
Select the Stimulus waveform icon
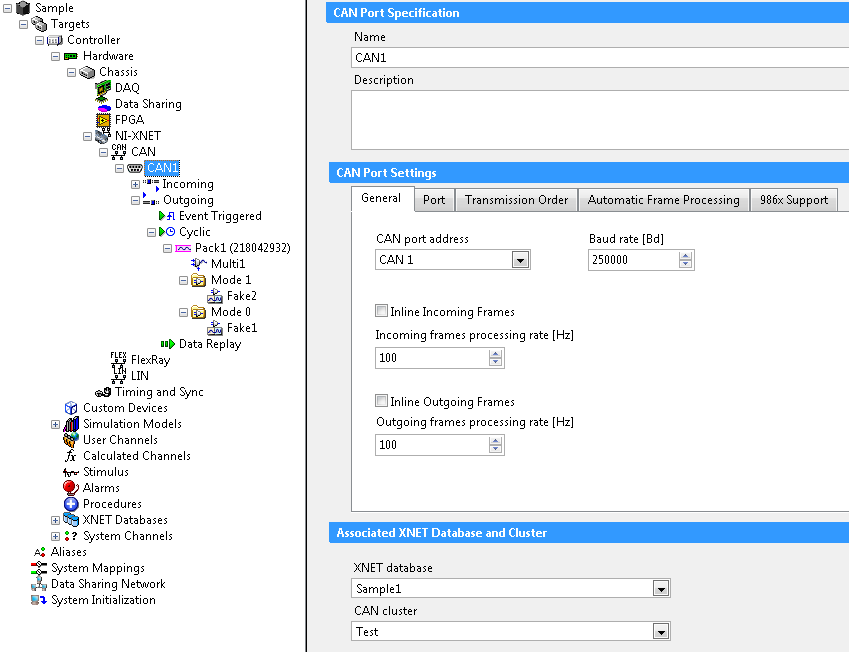[71, 472]
